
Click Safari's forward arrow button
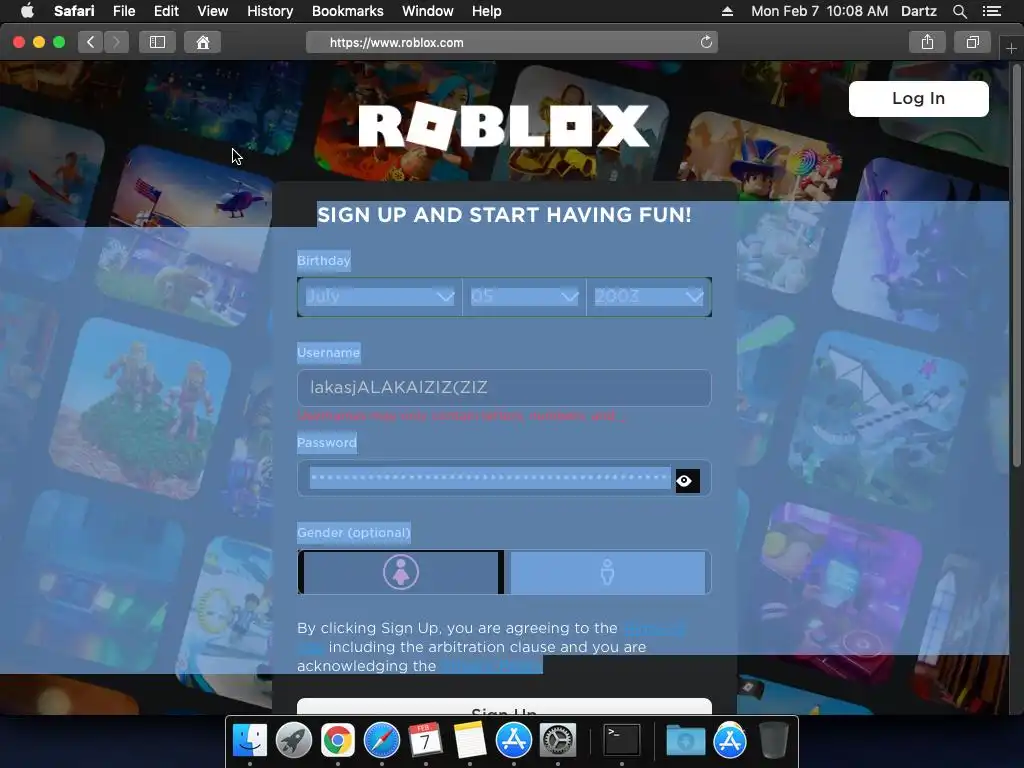coord(116,42)
